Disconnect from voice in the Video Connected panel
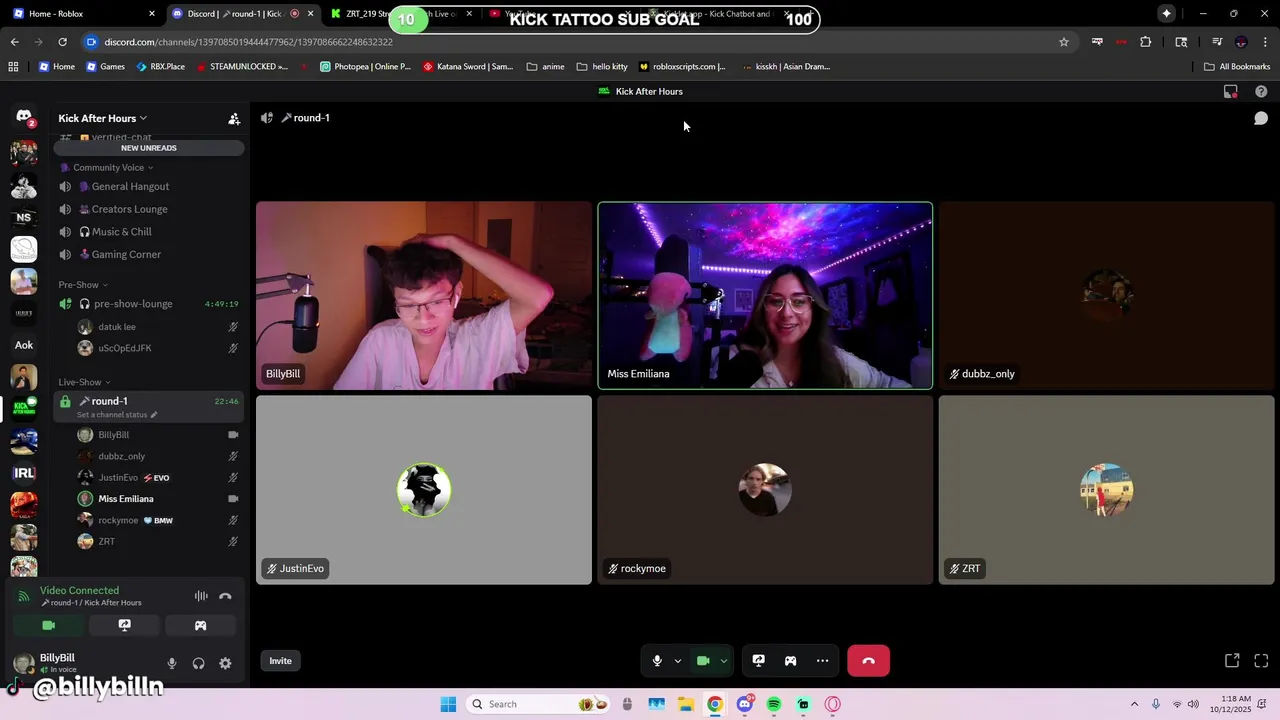Screen dimensions: 1280x720 [225, 596]
